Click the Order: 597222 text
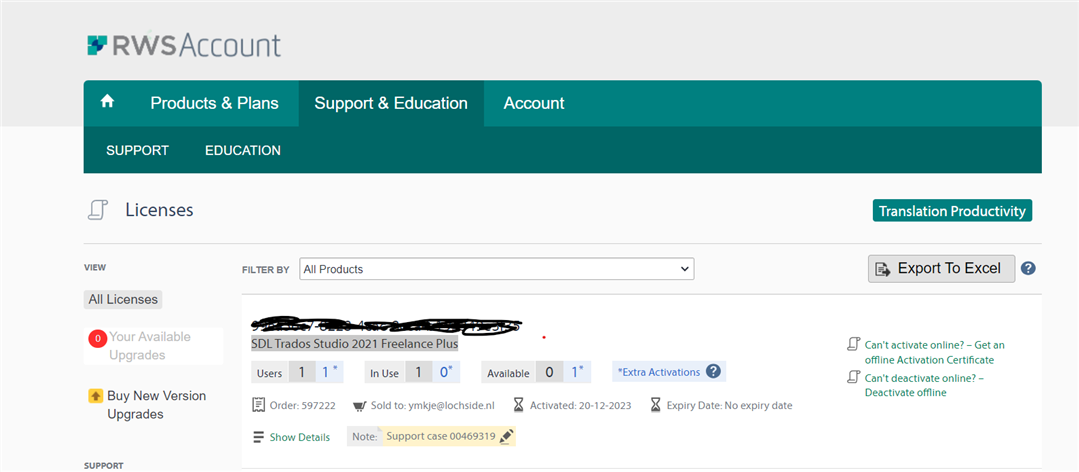Image resolution: width=1079 pixels, height=472 pixels. coord(303,405)
